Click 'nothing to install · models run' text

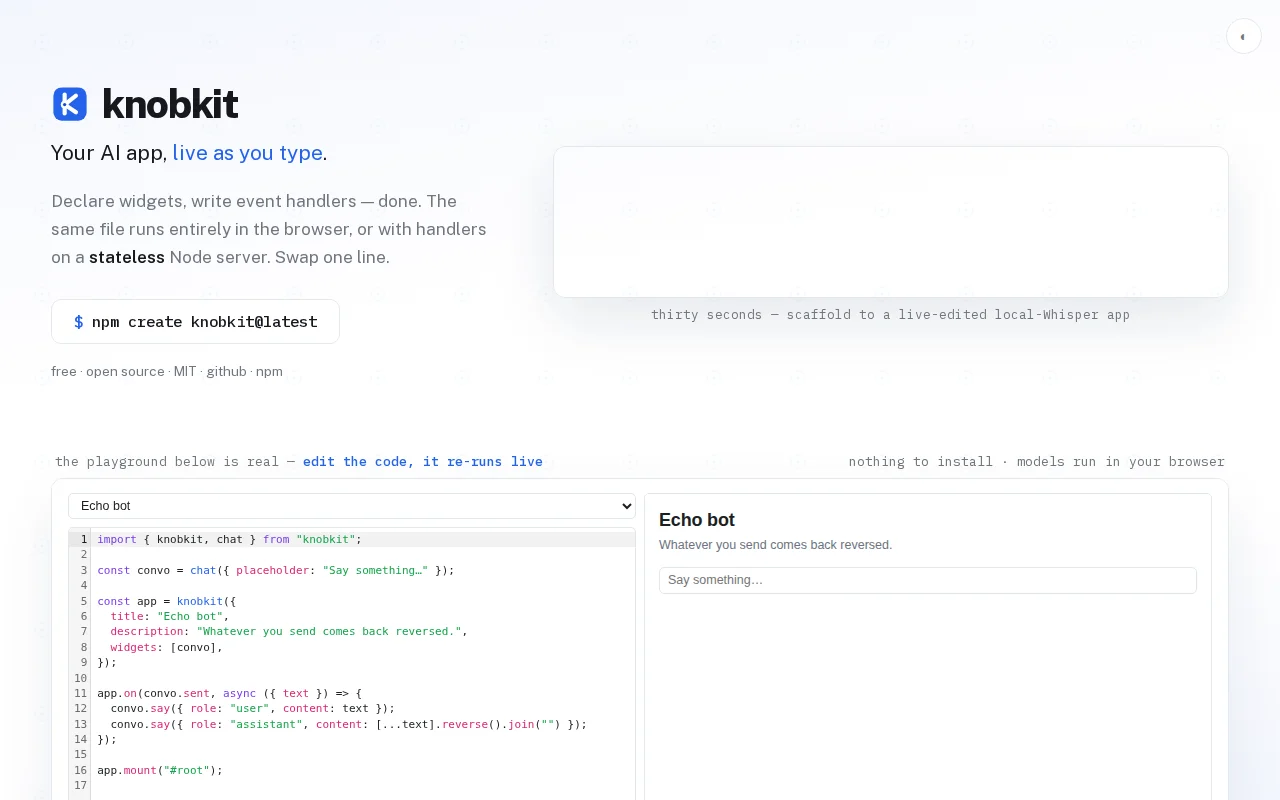(1036, 462)
